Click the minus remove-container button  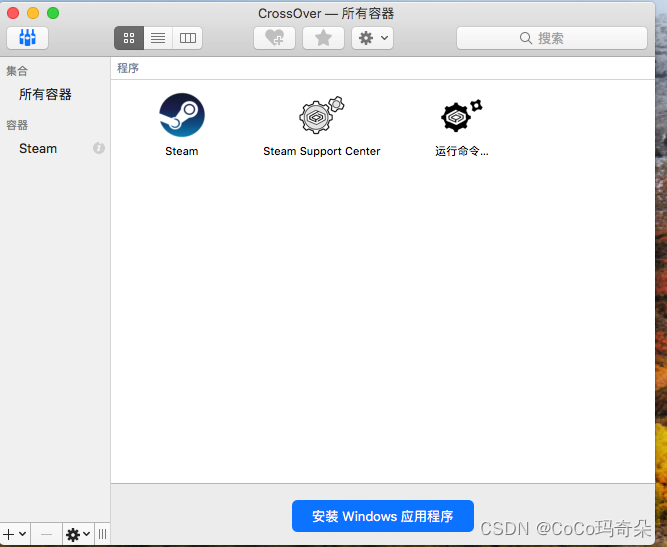(46, 534)
